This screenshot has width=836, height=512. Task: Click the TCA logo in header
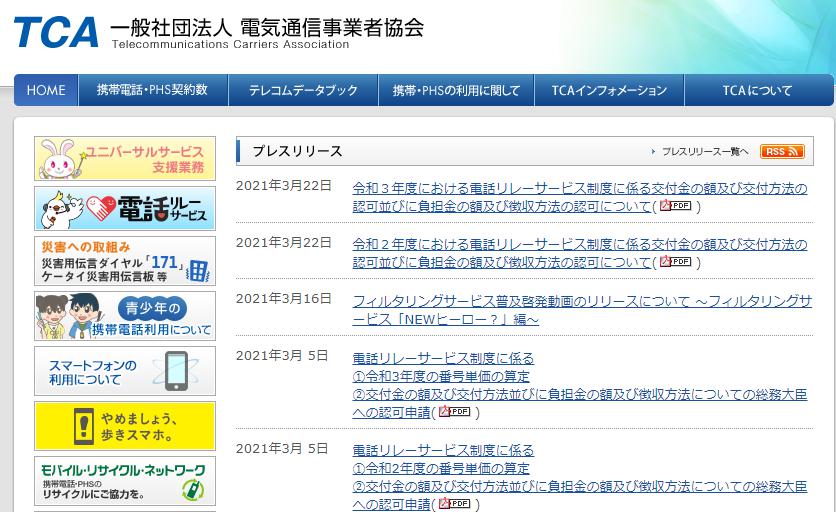pyautogui.click(x=56, y=32)
